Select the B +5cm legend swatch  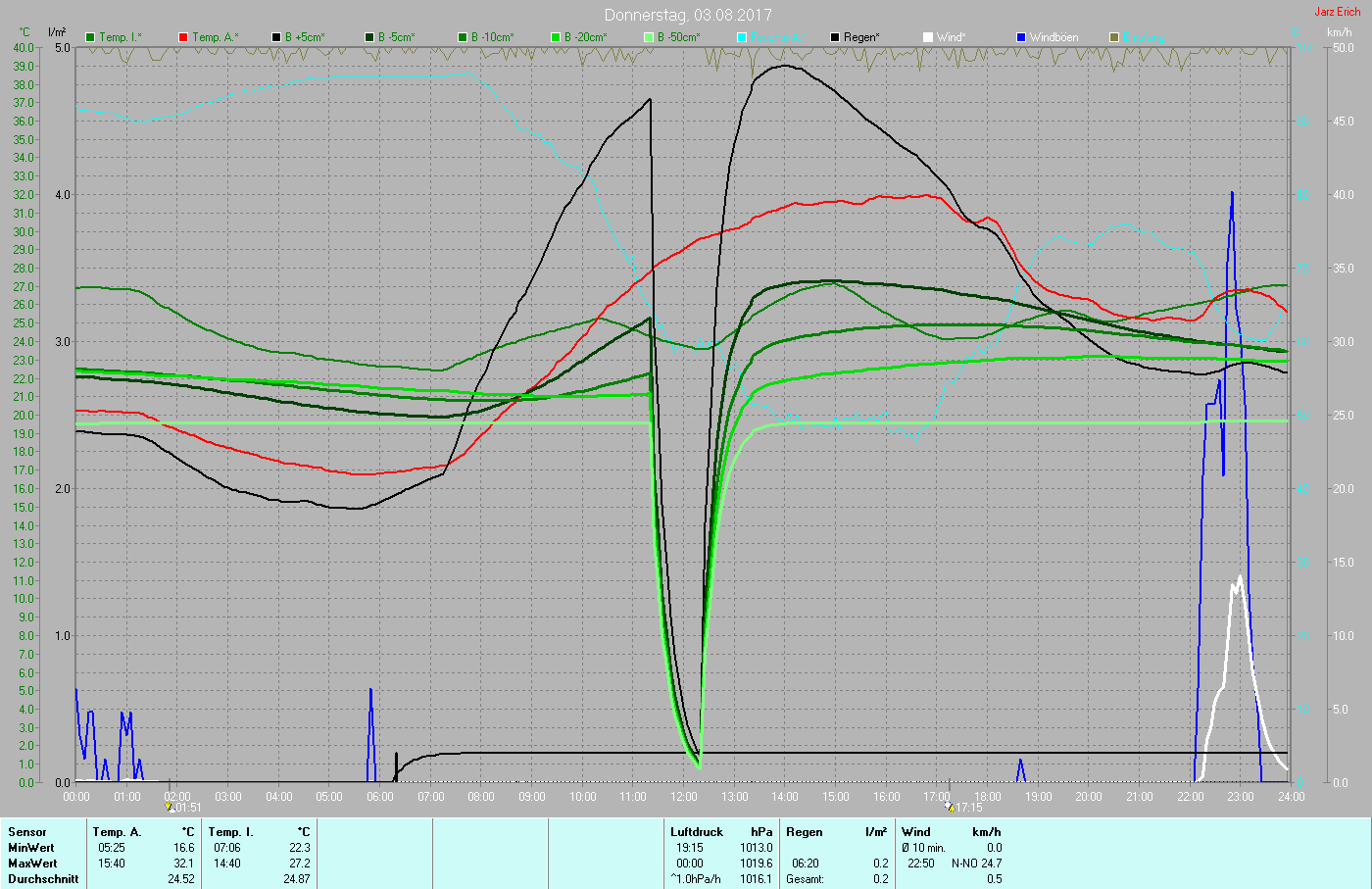pos(276,37)
